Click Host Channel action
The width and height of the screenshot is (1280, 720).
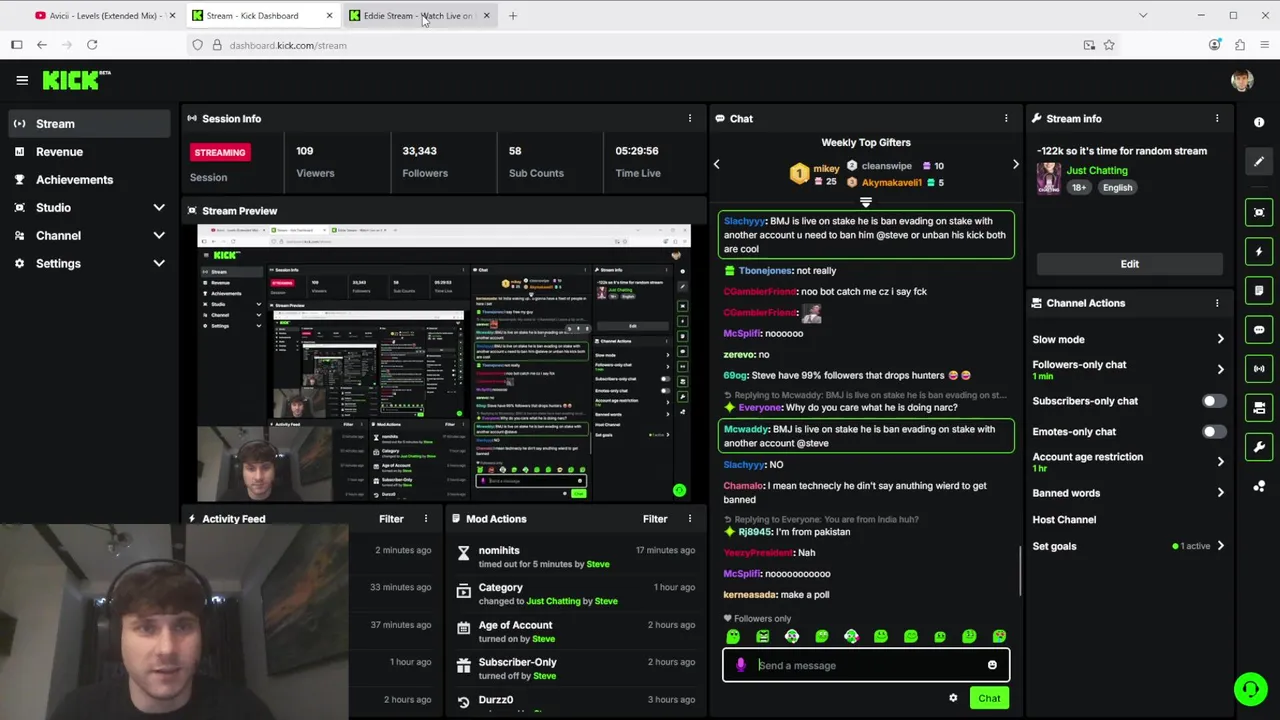1064,520
